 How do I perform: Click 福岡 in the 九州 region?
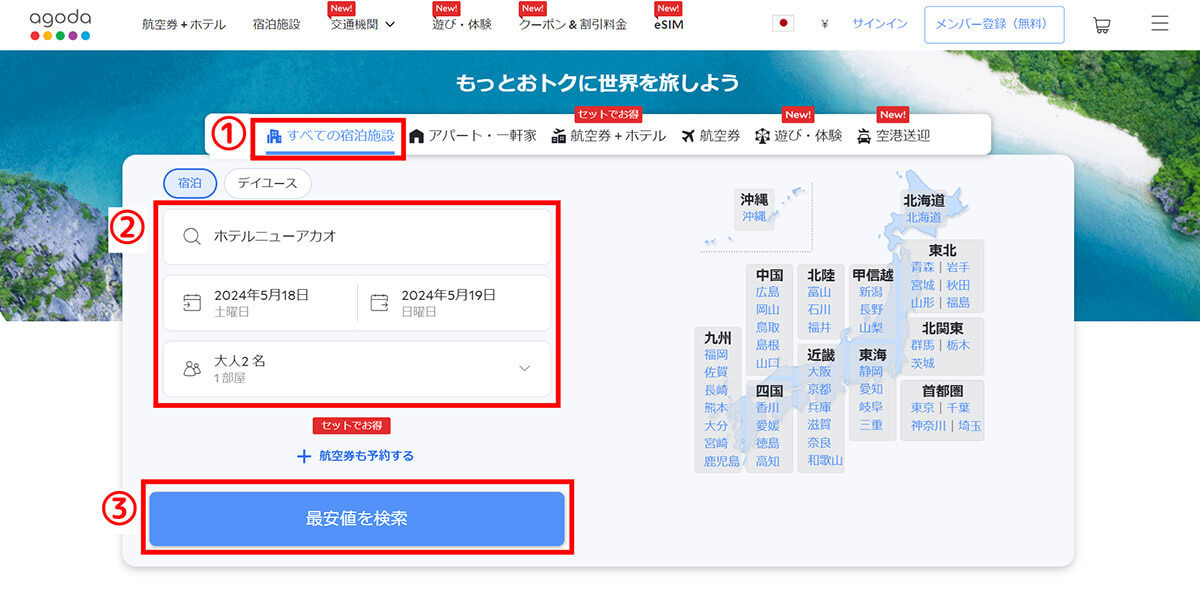click(x=716, y=354)
